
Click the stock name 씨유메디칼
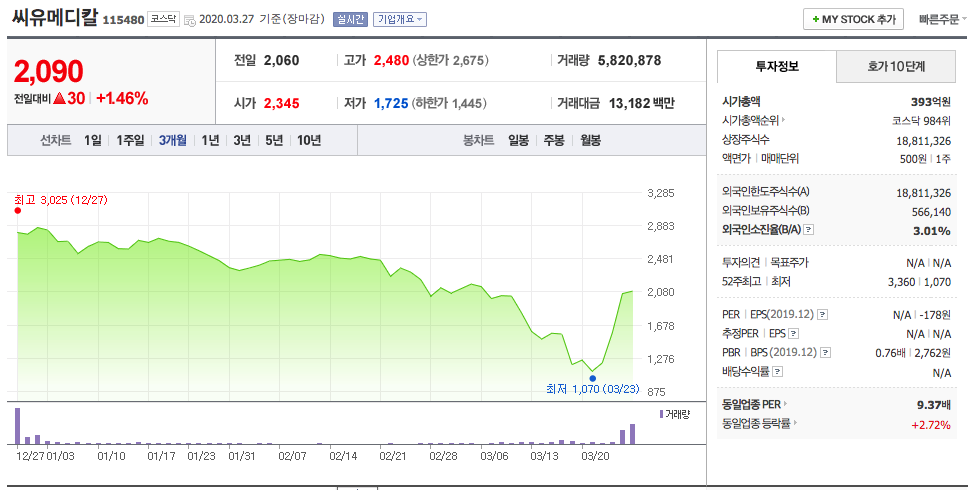pyautogui.click(x=55, y=18)
